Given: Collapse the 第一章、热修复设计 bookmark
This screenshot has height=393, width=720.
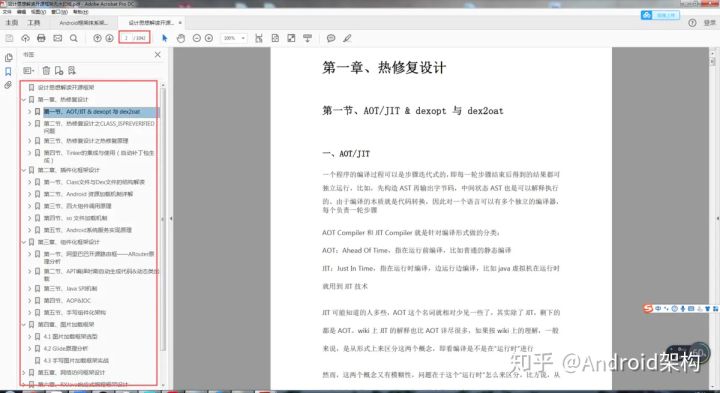Looking at the screenshot, I should coord(24,100).
